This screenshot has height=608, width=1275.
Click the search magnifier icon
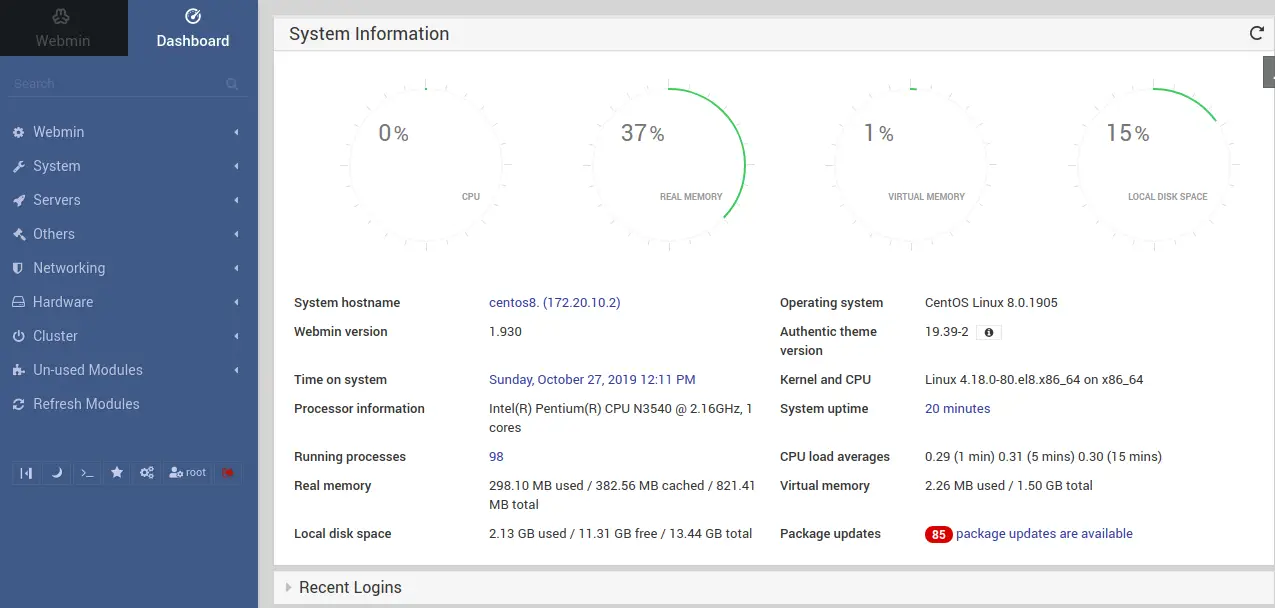coord(232,84)
